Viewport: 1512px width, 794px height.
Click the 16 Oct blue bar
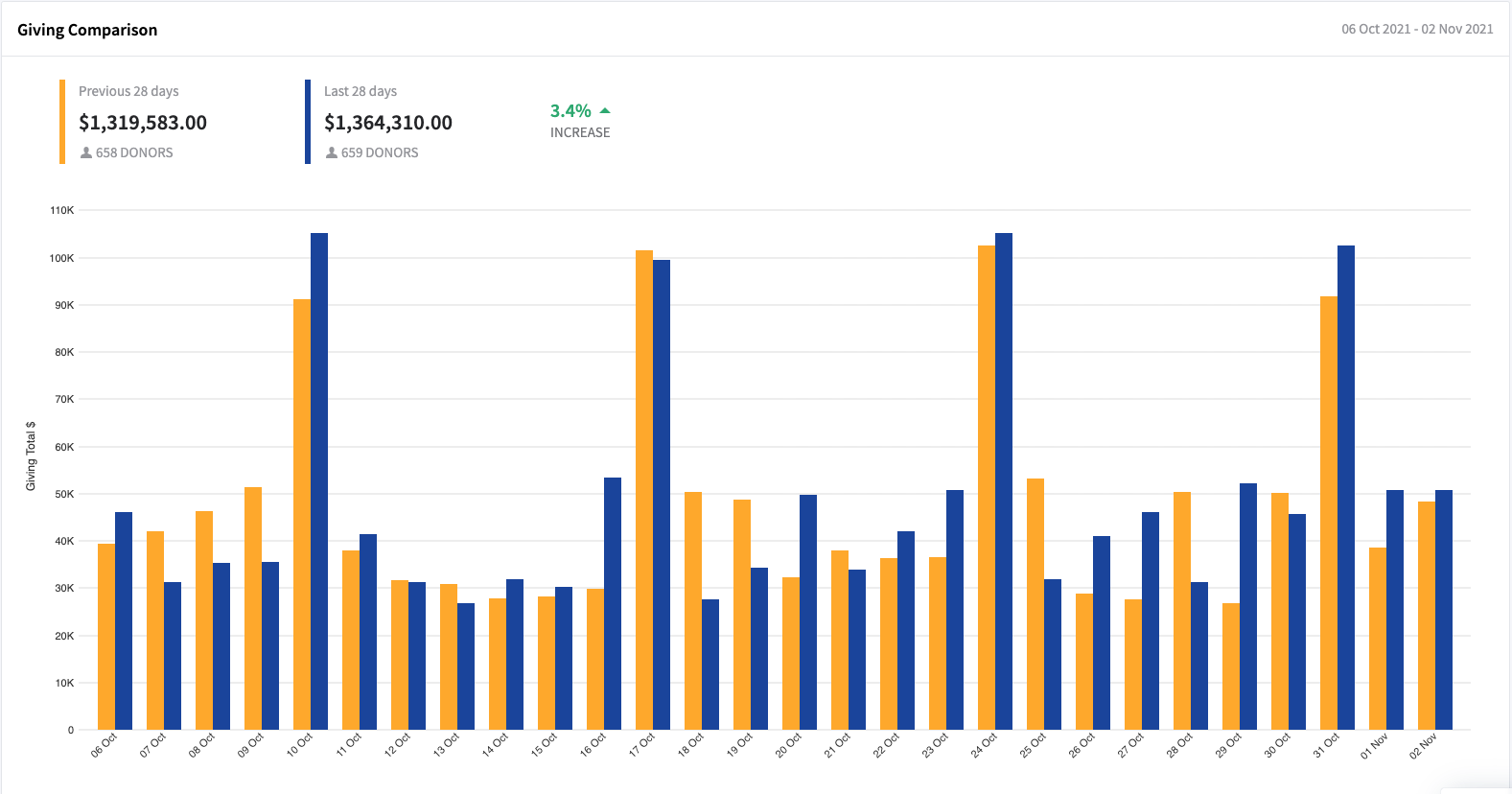613,603
